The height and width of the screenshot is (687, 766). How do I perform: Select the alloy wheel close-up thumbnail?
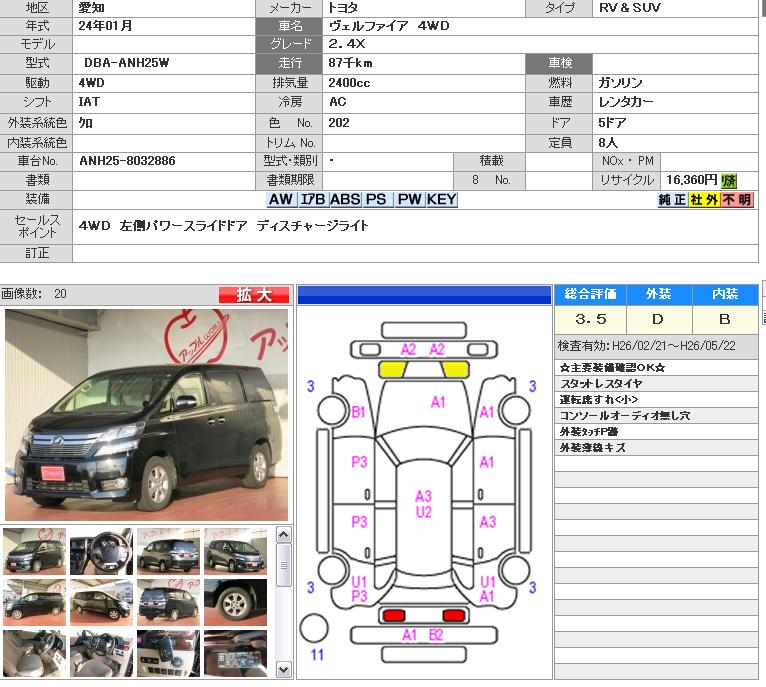click(235, 602)
